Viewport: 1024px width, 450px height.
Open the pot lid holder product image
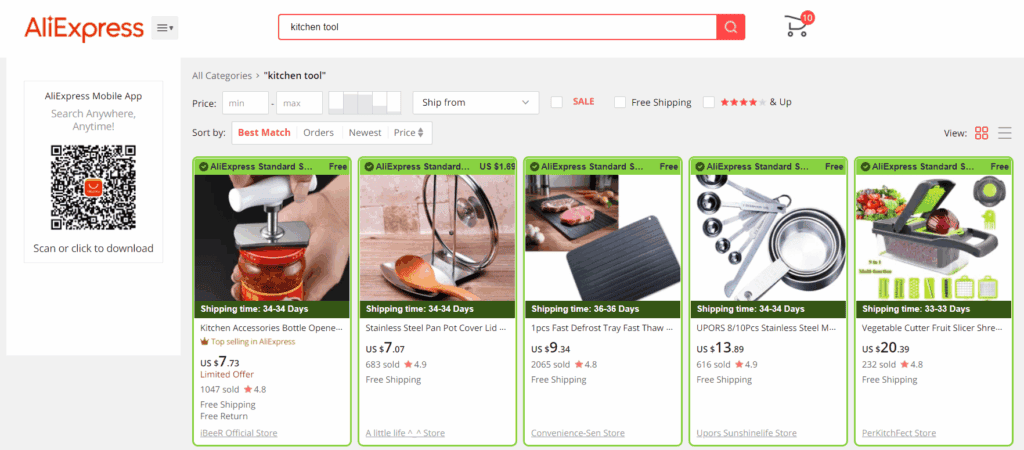pos(438,238)
